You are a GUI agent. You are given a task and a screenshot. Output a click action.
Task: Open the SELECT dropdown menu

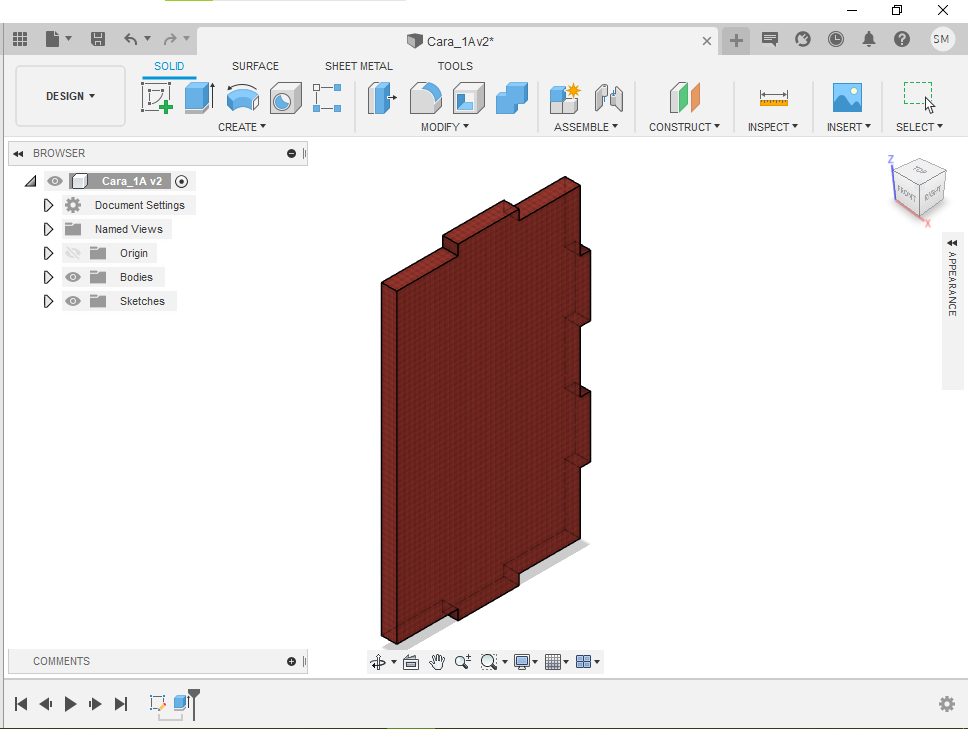point(919,127)
